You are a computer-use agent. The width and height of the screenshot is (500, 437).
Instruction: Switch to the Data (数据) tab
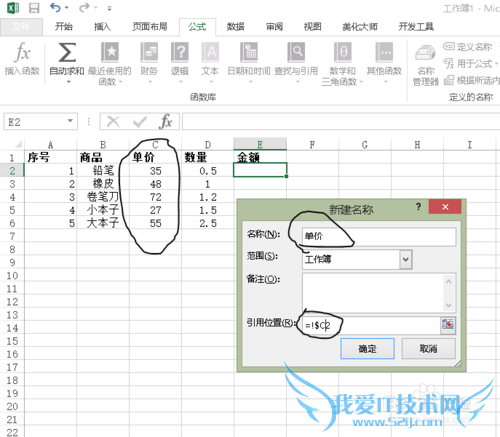236,27
